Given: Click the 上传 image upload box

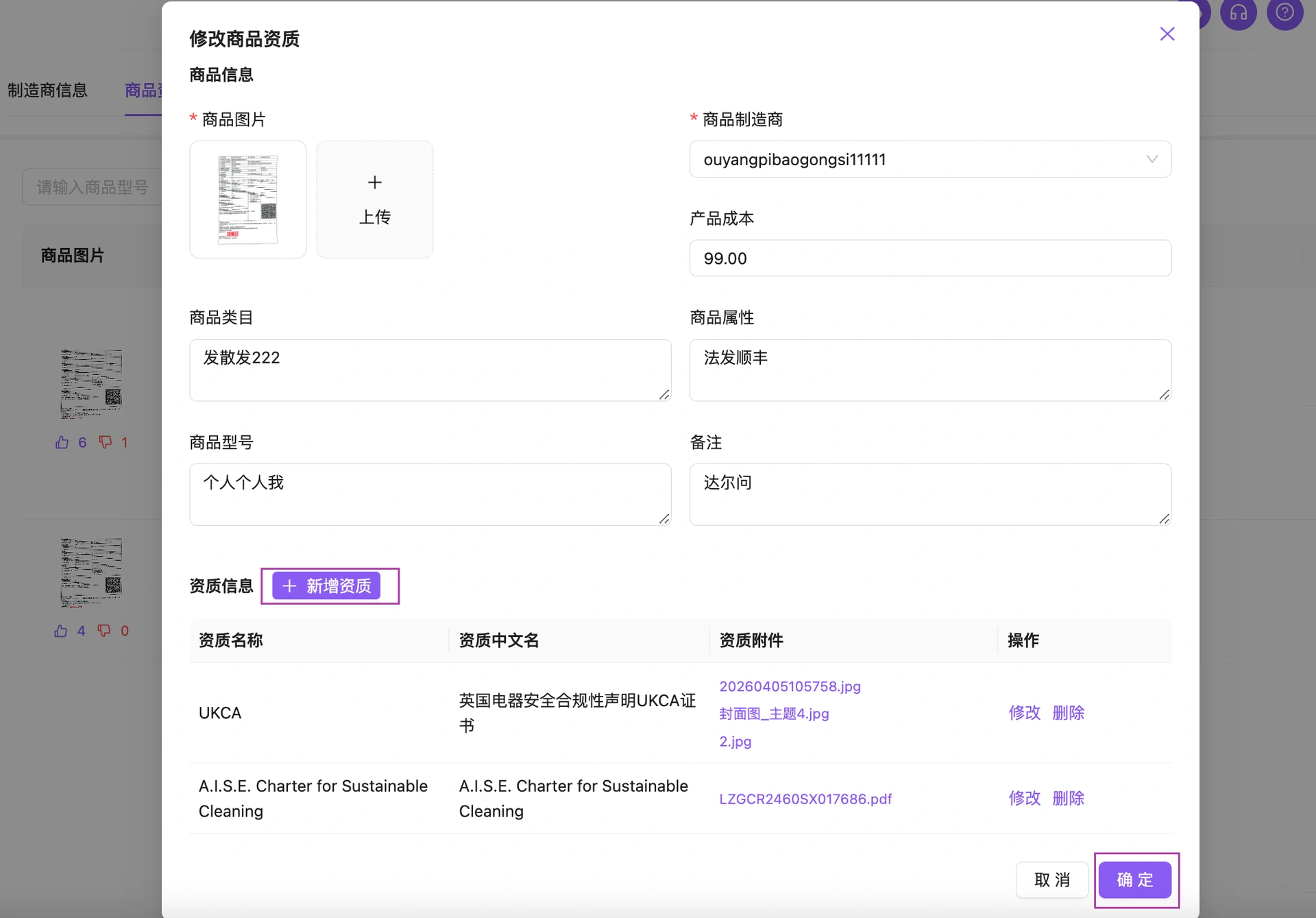Looking at the screenshot, I should pos(374,200).
